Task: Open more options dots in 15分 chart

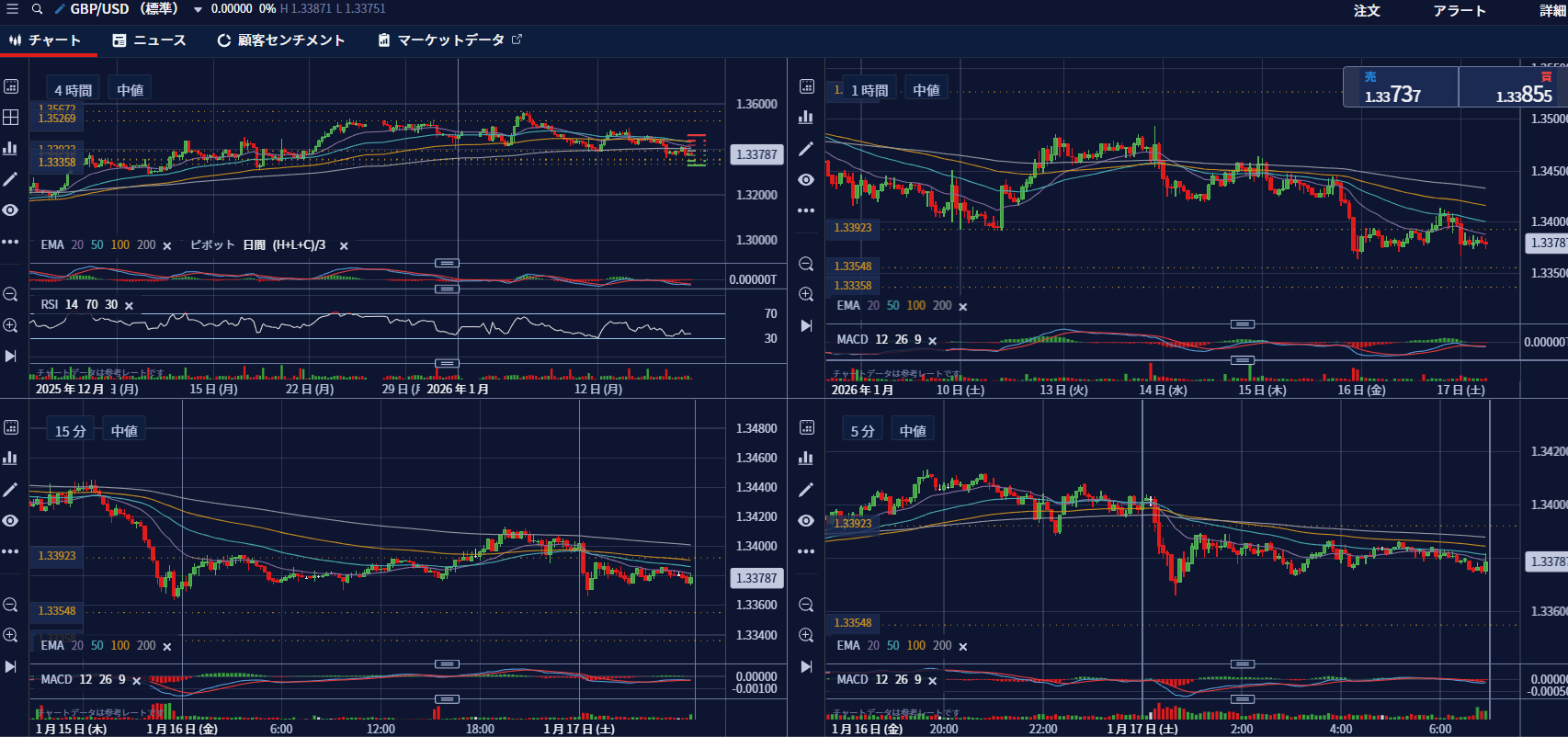Action: (10, 551)
